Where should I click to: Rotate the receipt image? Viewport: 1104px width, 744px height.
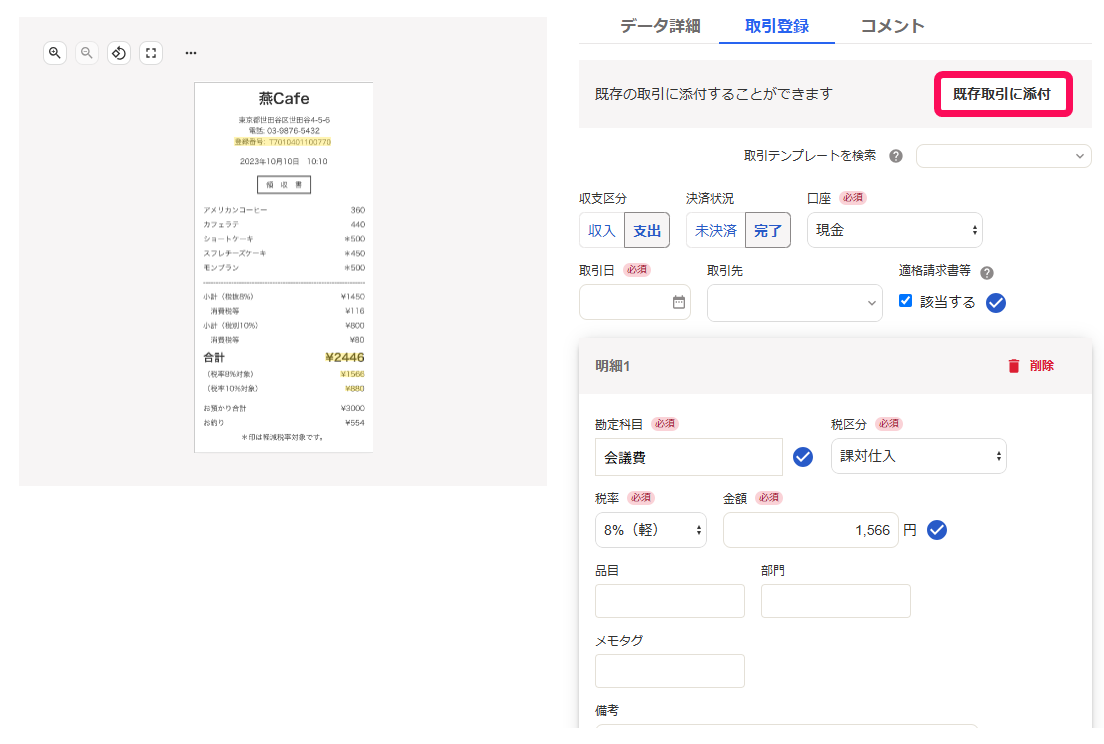point(119,53)
